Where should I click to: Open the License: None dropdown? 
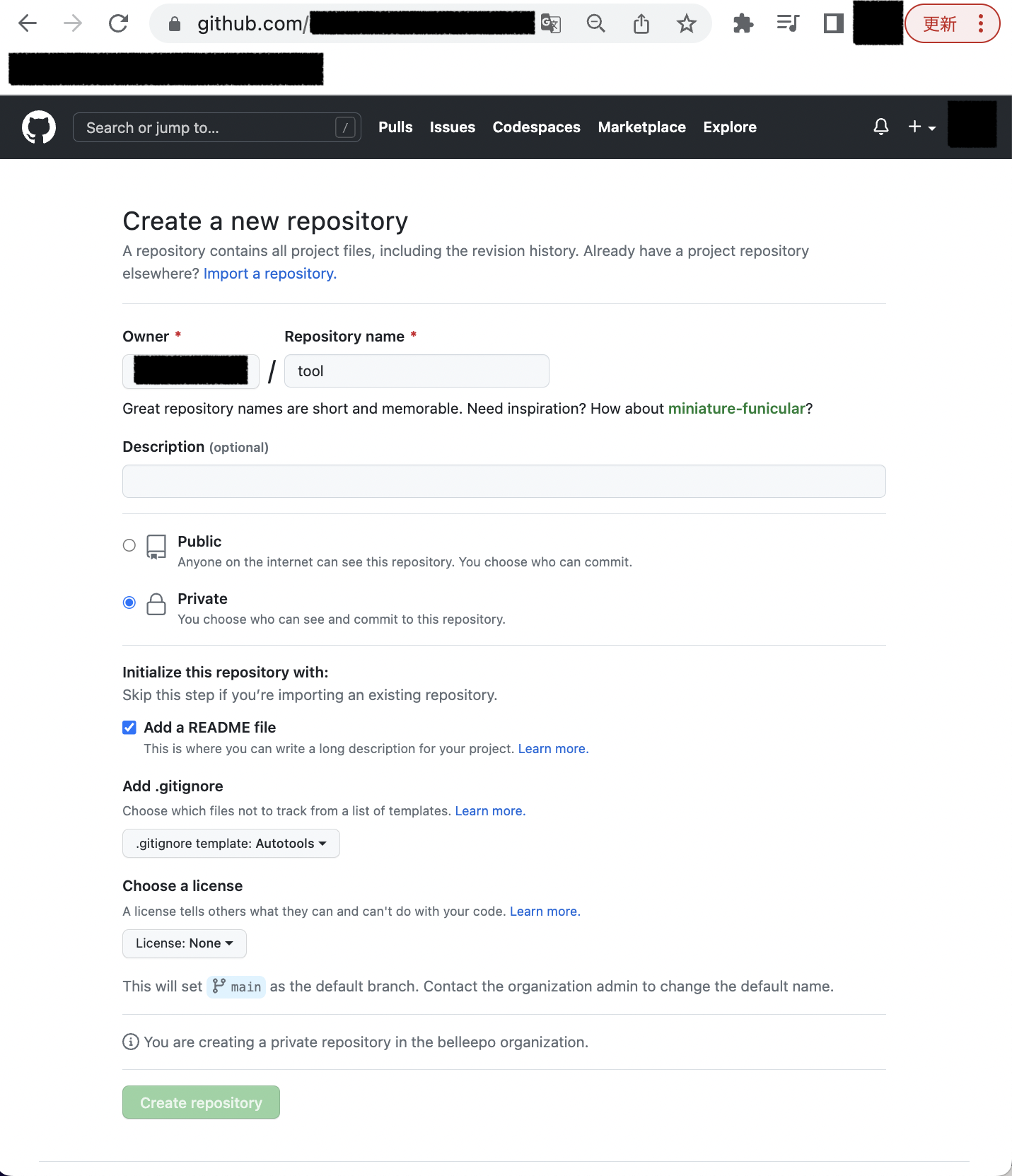[185, 943]
